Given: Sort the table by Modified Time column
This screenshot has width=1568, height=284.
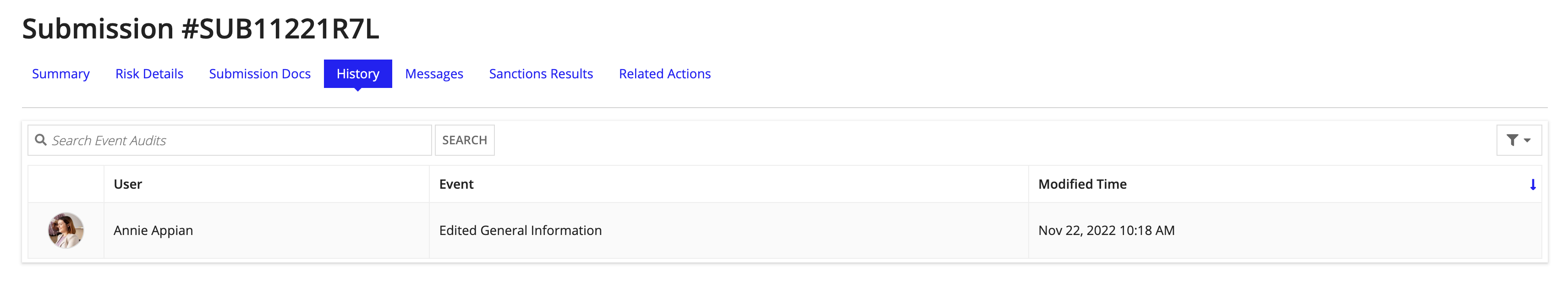Looking at the screenshot, I should pyautogui.click(x=1083, y=184).
